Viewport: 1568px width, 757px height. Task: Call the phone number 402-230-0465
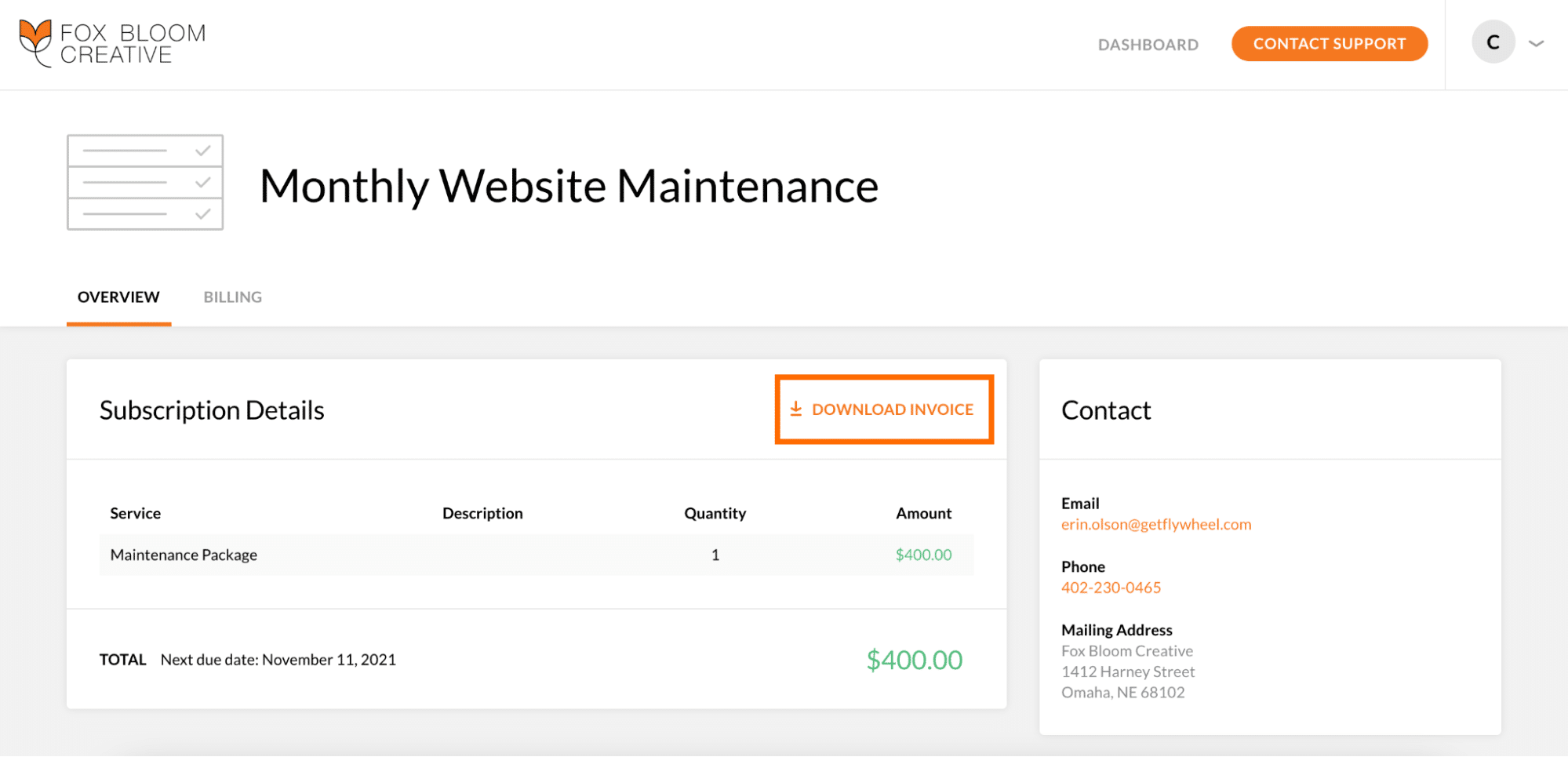pyautogui.click(x=1111, y=588)
